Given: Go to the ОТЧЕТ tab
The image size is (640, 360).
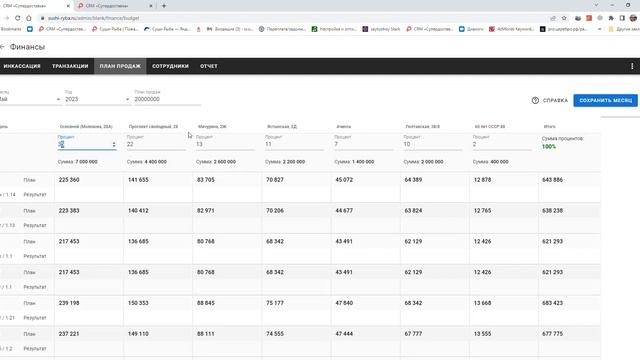Looking at the screenshot, I should (209, 66).
